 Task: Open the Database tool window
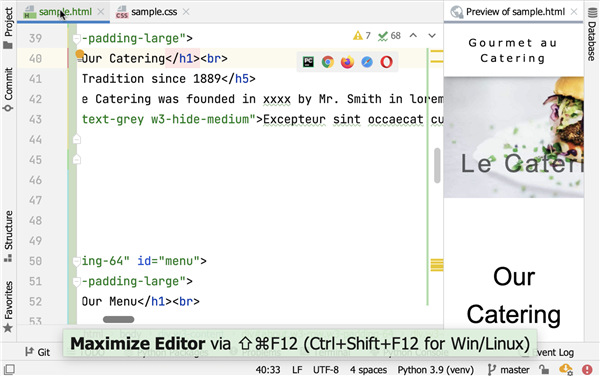pos(592,34)
